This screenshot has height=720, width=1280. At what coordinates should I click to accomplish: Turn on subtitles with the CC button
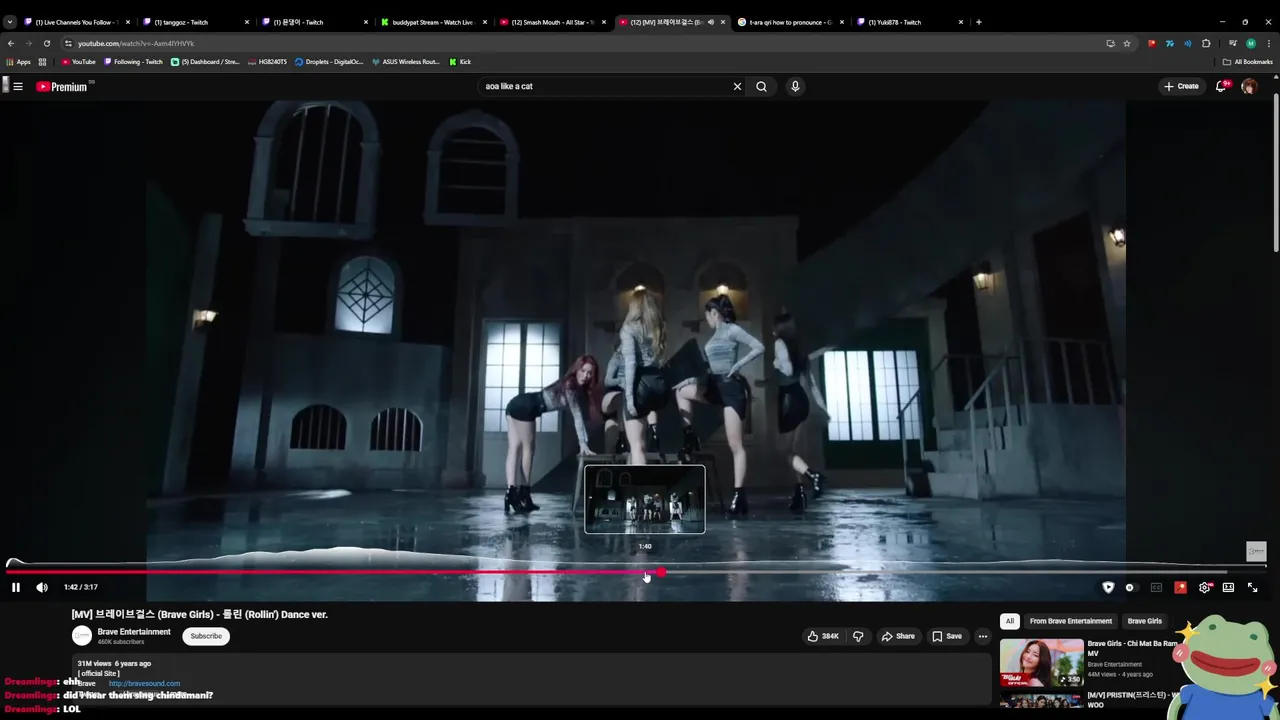[1156, 587]
